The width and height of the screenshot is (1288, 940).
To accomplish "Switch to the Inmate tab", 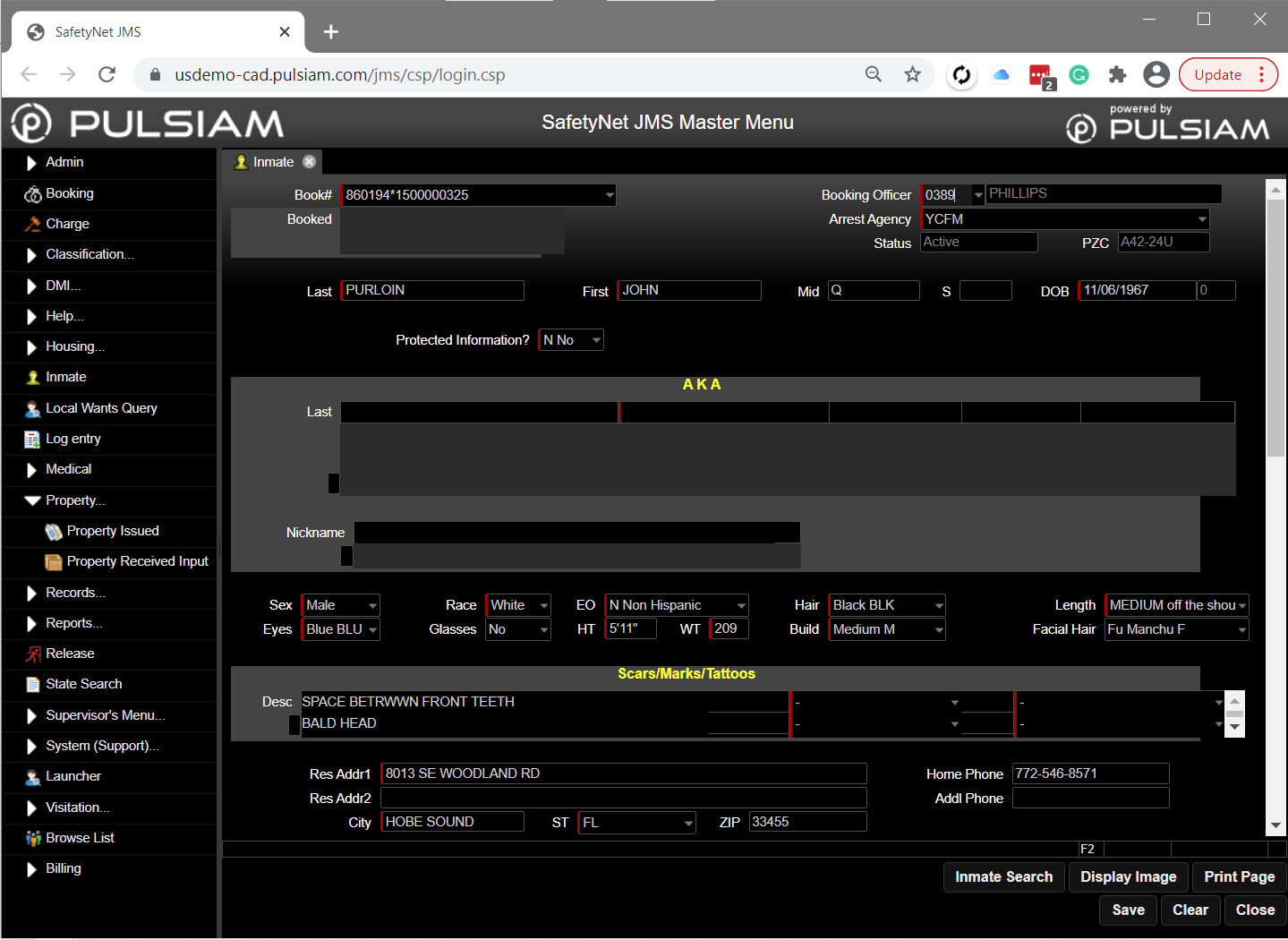I will [x=273, y=162].
